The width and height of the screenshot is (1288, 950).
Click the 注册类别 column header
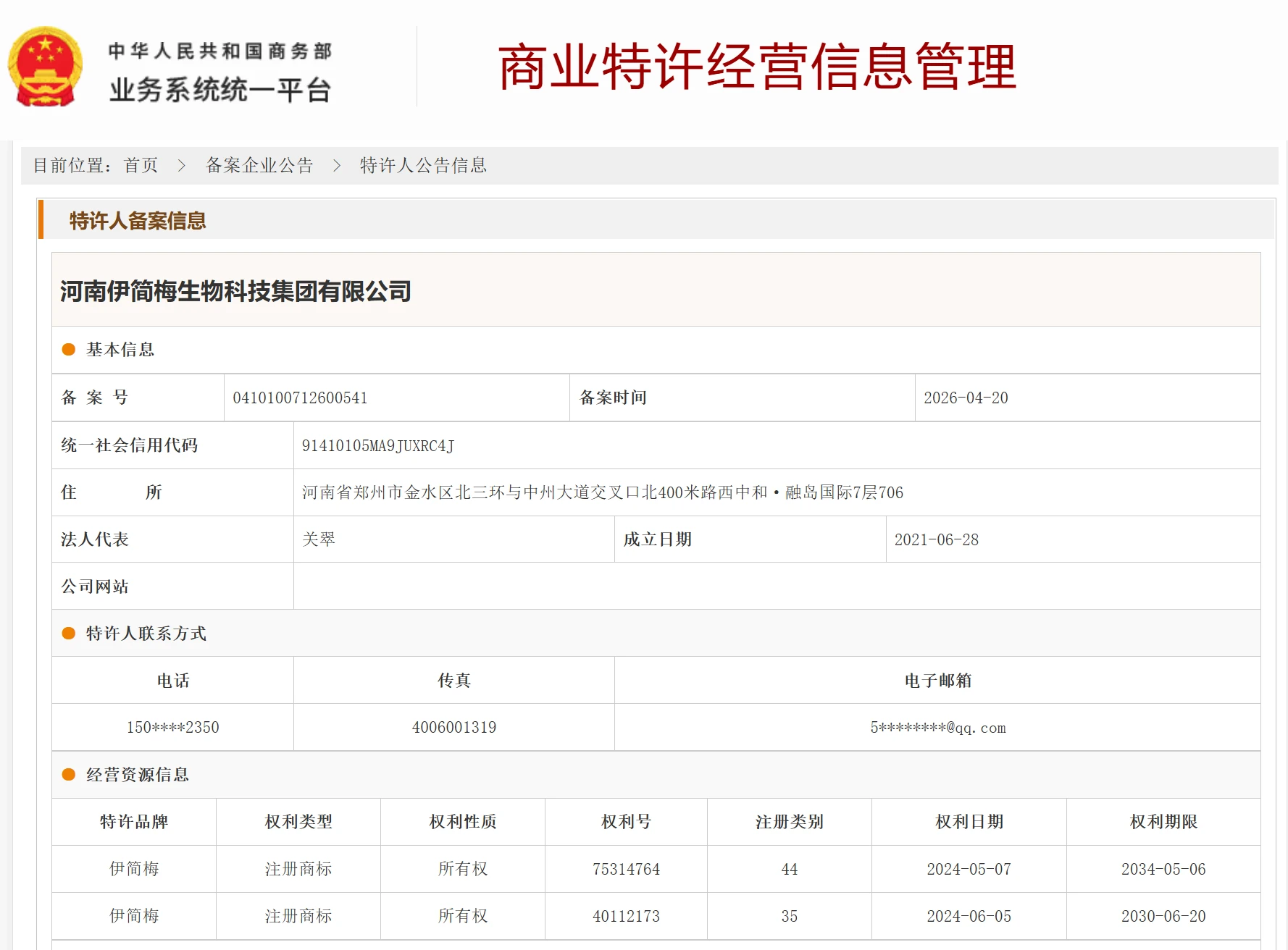tap(790, 822)
